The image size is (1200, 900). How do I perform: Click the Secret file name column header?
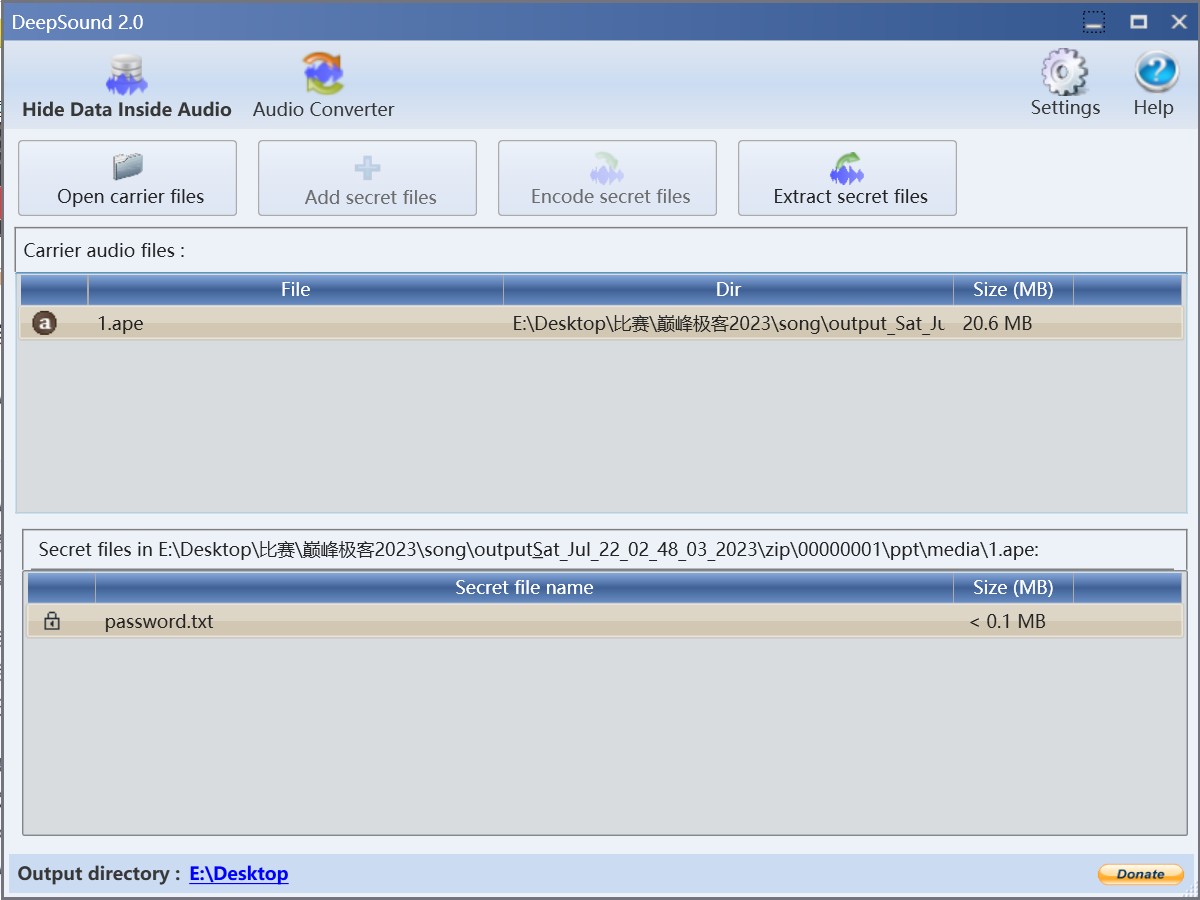[524, 588]
